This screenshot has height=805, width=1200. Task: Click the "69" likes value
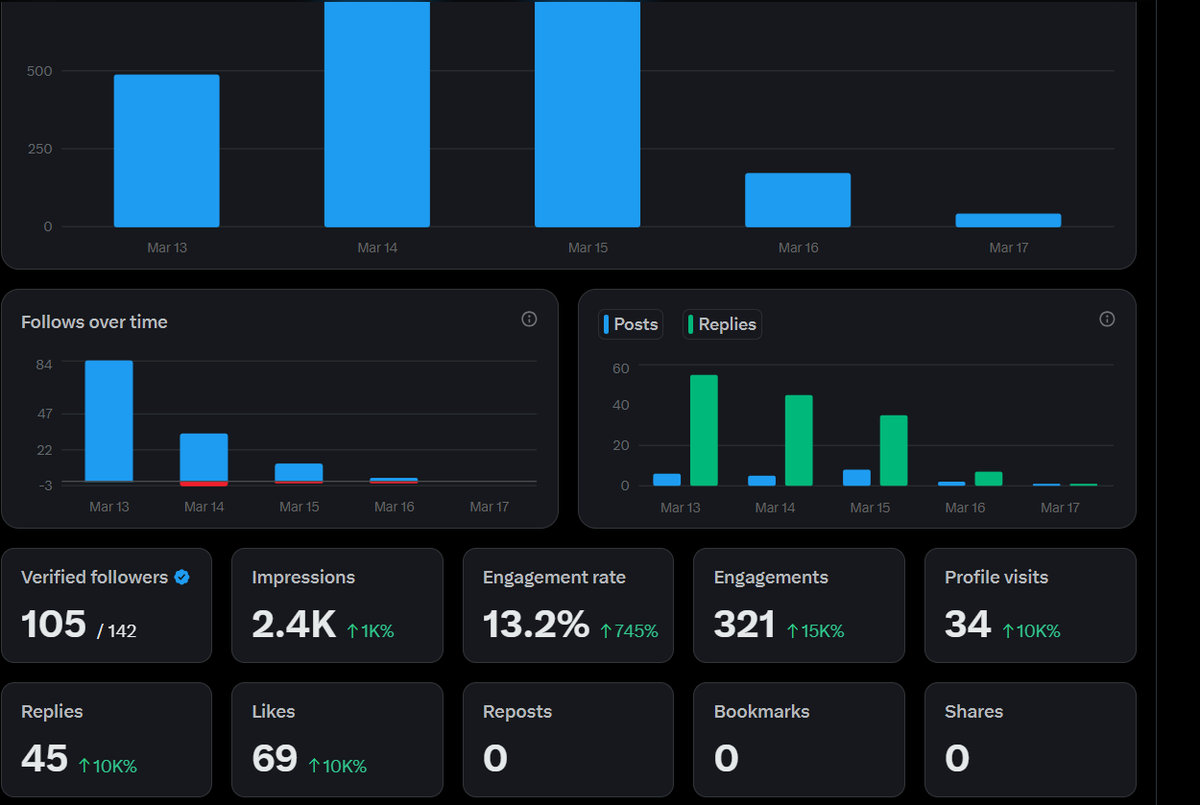275,759
